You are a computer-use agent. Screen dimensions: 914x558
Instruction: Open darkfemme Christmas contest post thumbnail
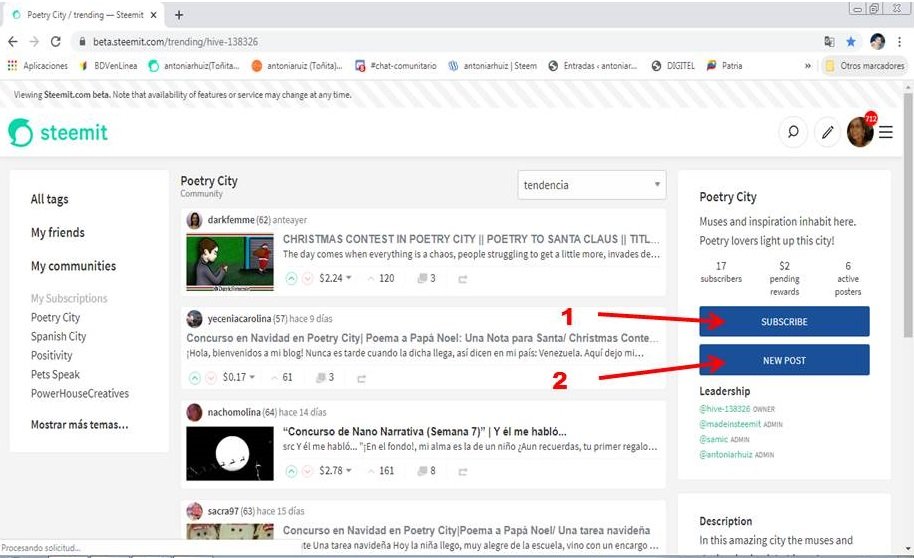[x=230, y=262]
